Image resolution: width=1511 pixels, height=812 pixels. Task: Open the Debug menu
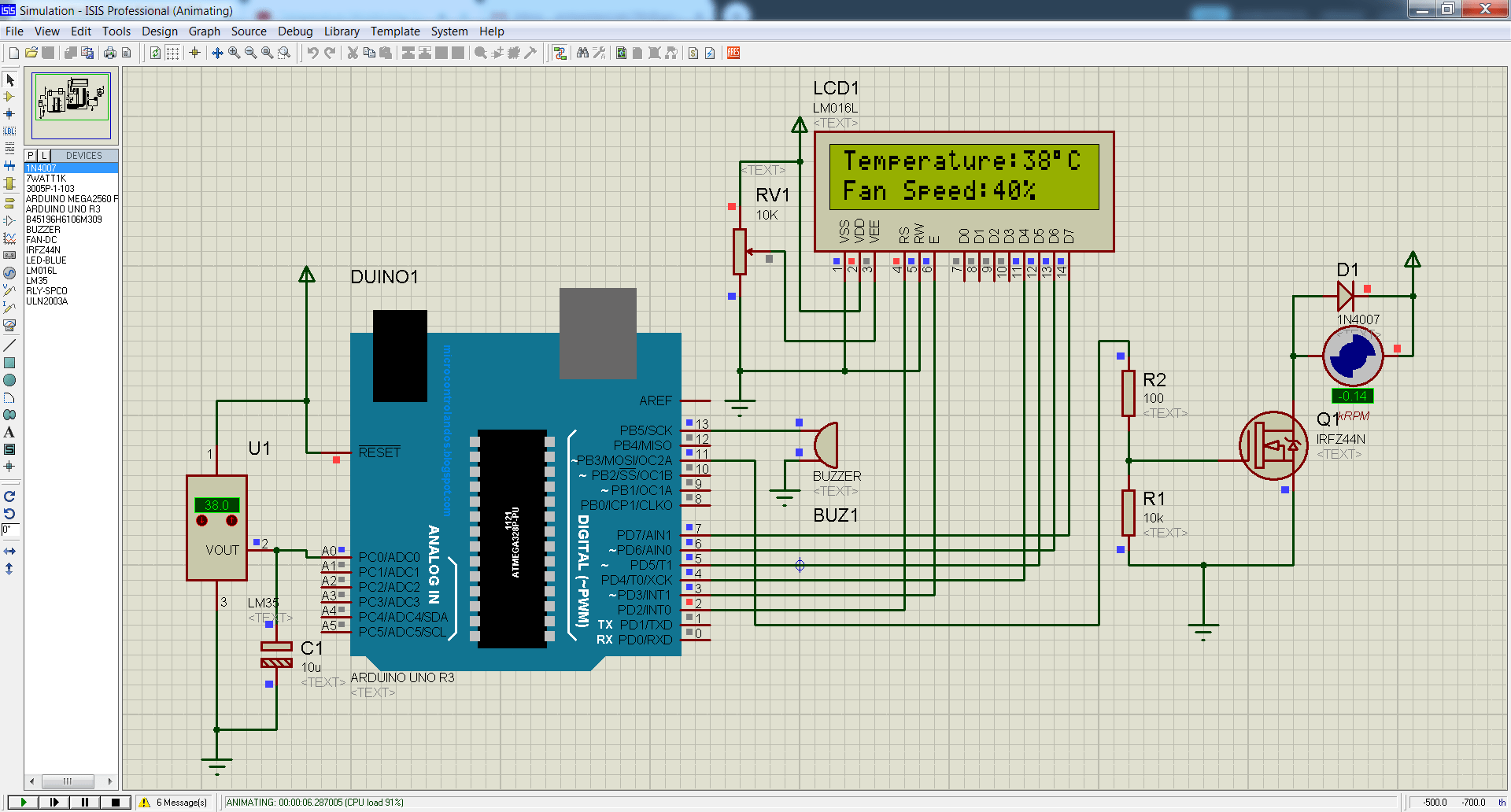click(x=295, y=31)
